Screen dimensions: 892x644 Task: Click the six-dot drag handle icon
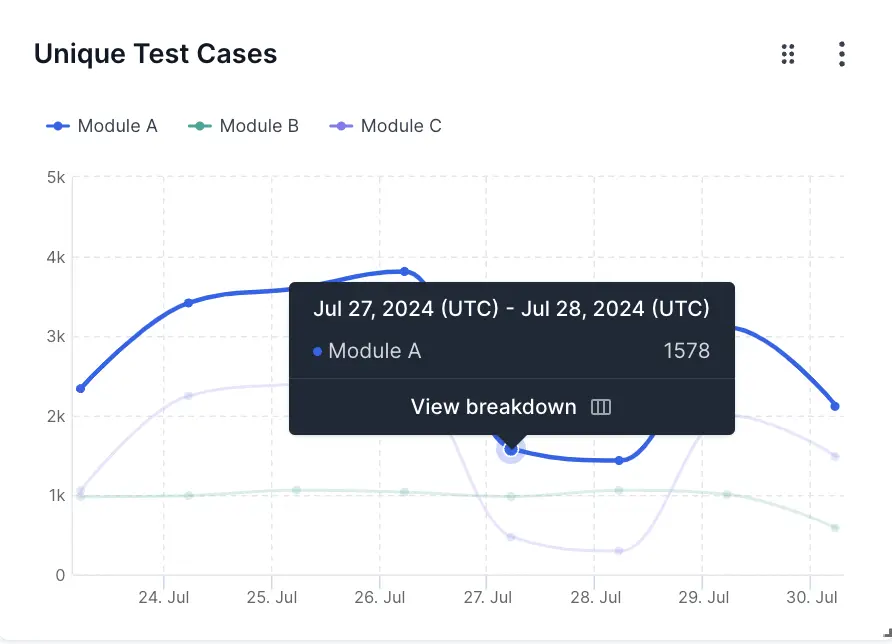(x=788, y=54)
